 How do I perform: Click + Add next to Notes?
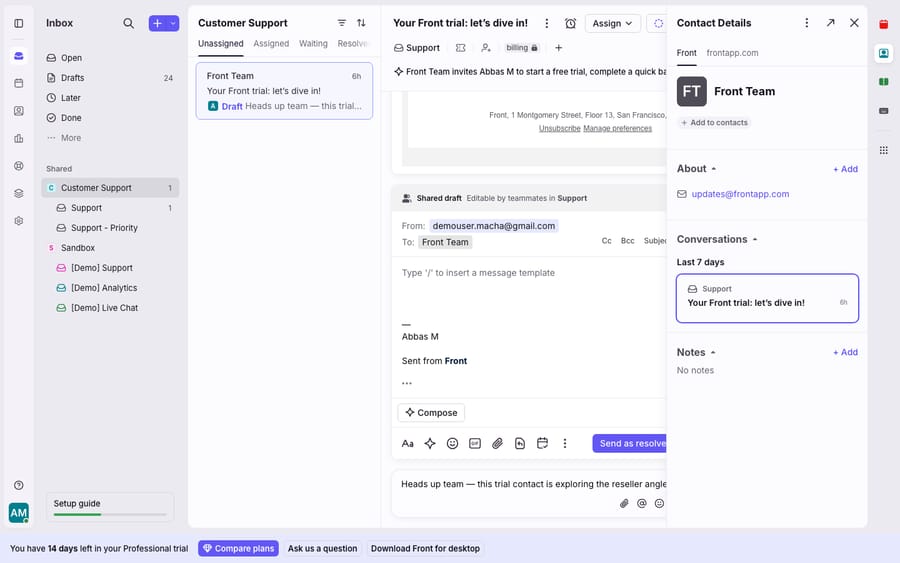(845, 352)
